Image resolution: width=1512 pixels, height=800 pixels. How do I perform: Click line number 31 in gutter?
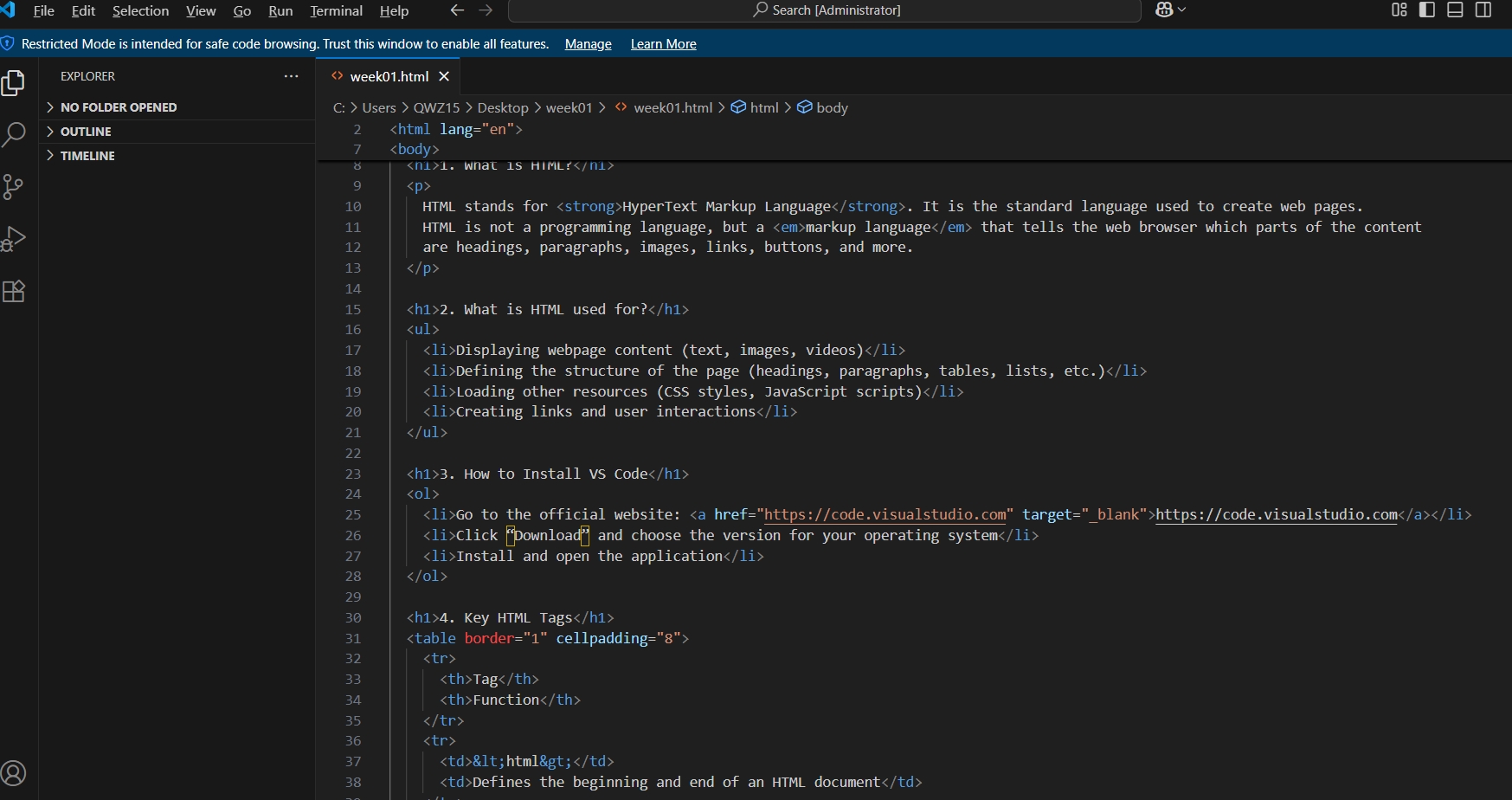[x=353, y=638]
